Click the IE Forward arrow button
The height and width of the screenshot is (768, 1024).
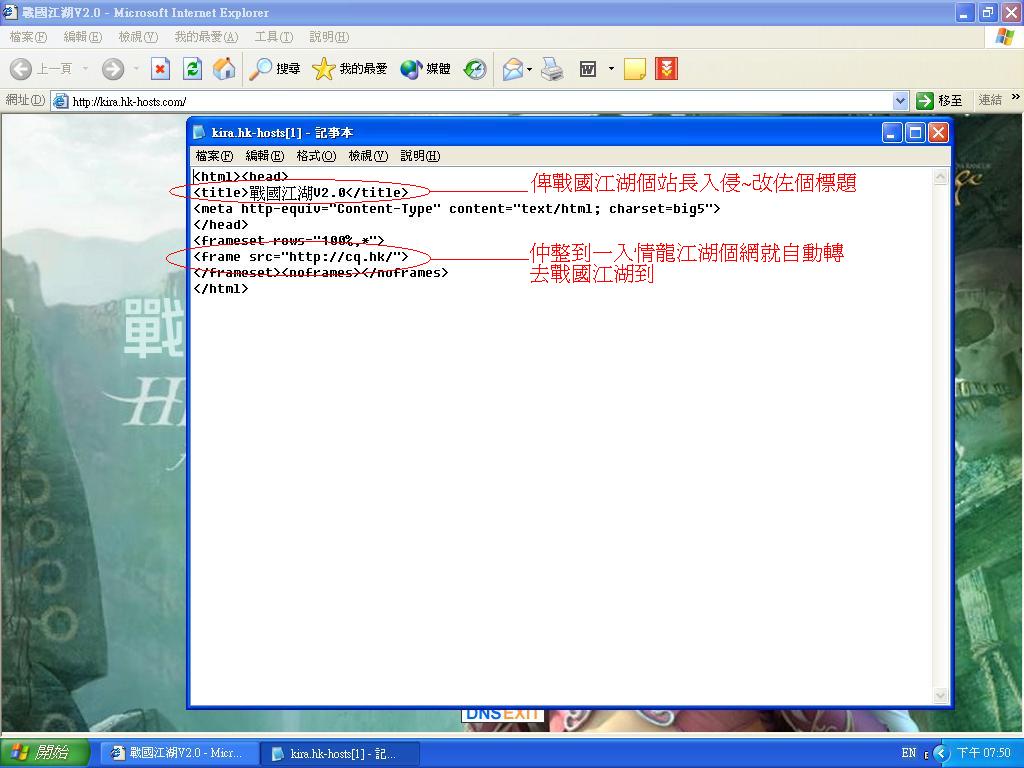coord(113,69)
